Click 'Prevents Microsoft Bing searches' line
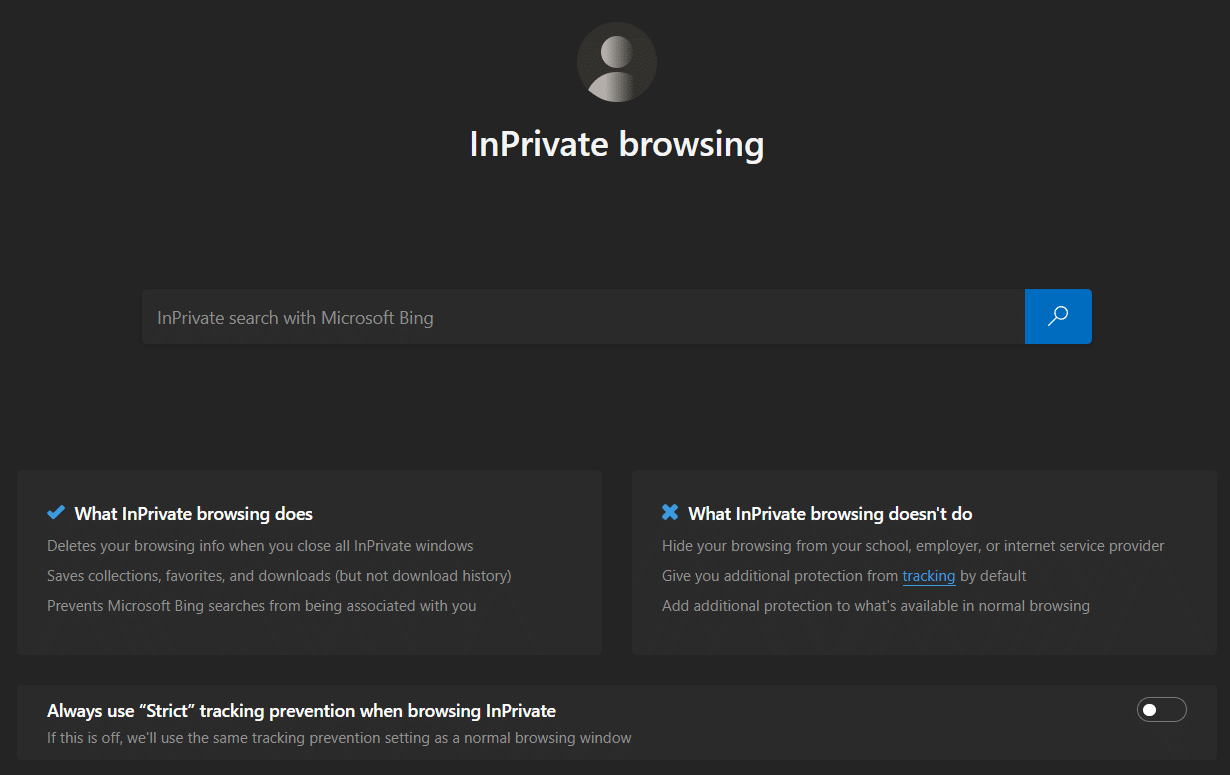 pyautogui.click(x=262, y=606)
